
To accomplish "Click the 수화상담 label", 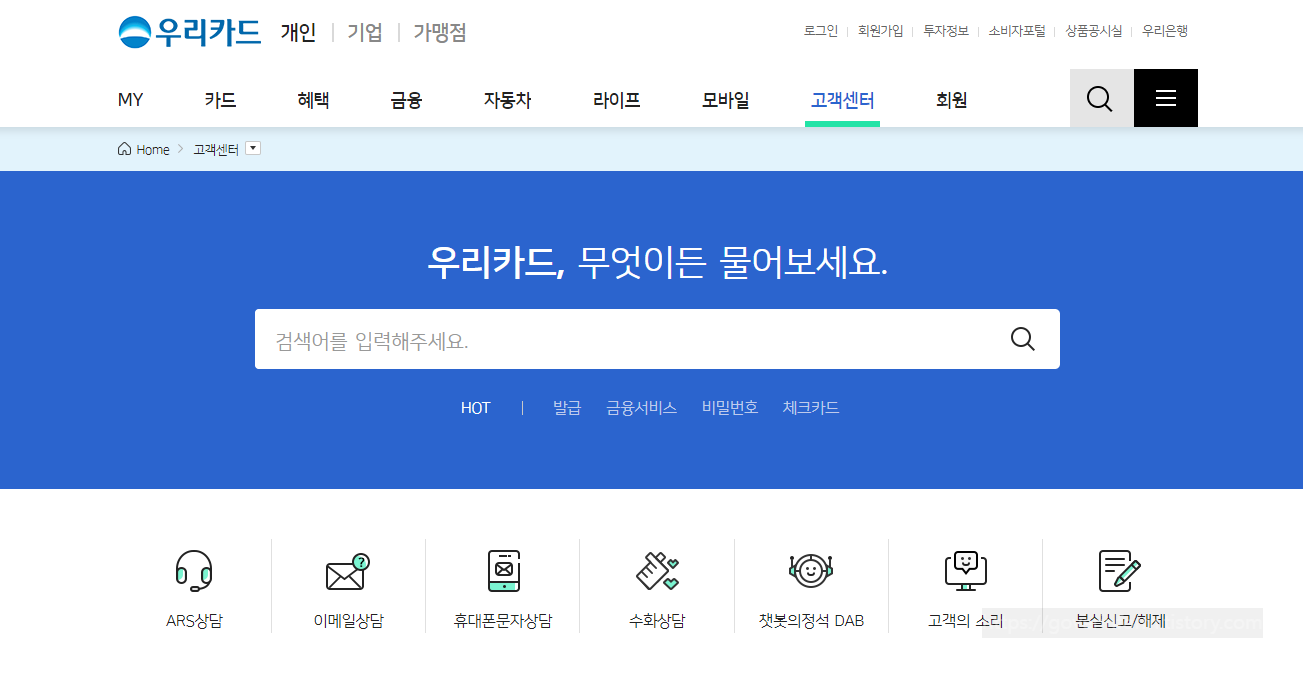I will (x=657, y=621).
